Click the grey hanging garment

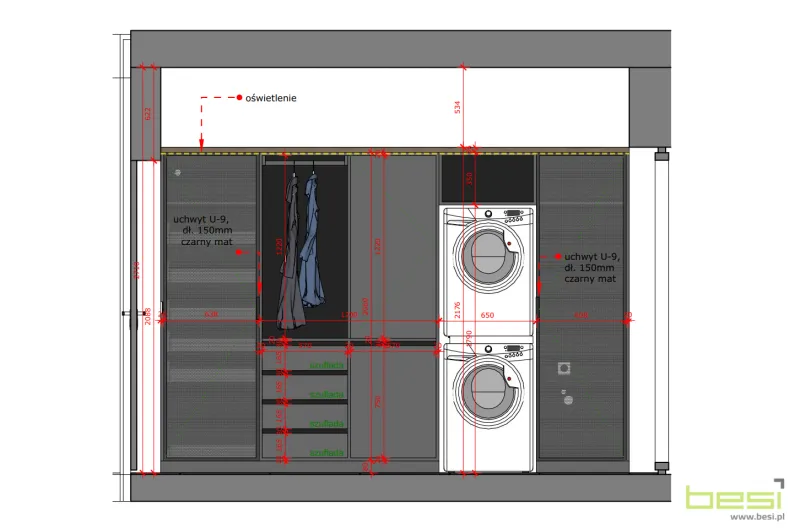coord(291,253)
